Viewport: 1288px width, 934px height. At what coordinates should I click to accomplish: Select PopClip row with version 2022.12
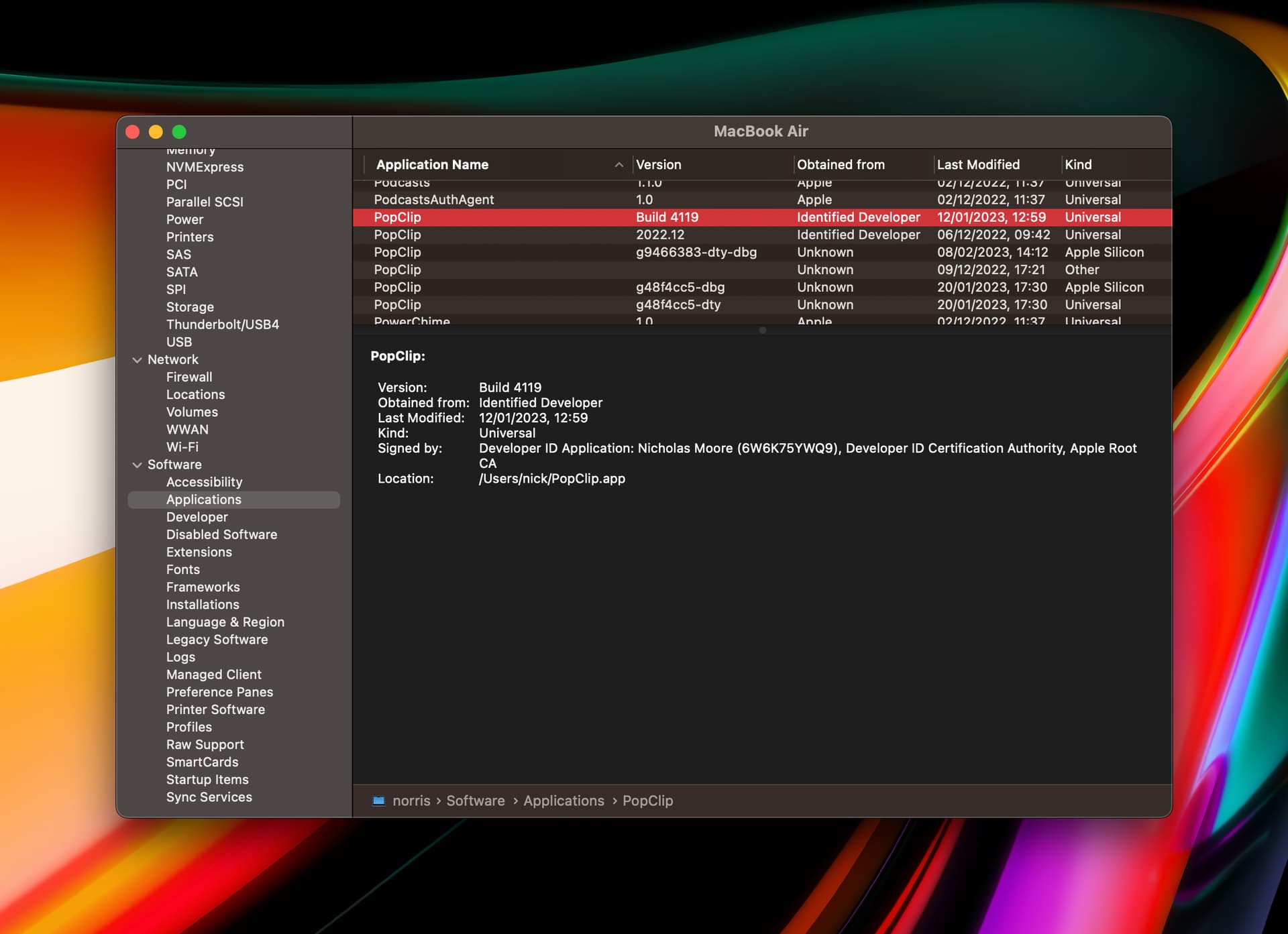pyautogui.click(x=762, y=235)
